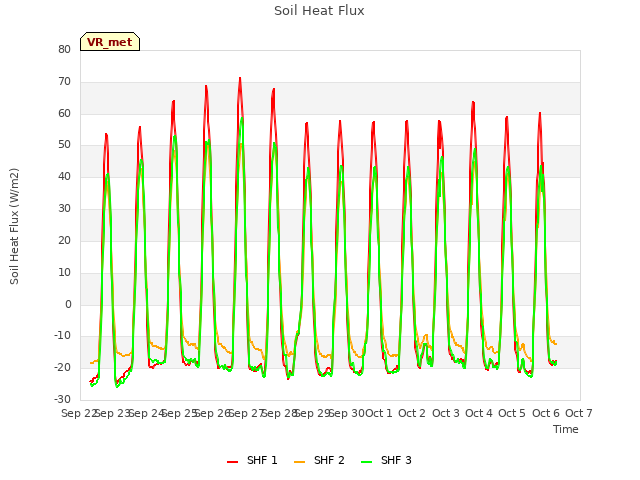Select the 70 y-axis tick label

64,82
